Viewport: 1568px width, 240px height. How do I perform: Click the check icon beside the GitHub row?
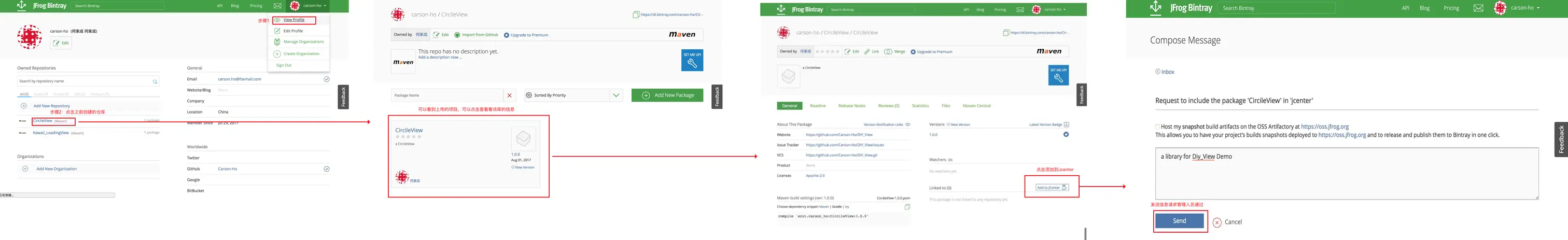pos(326,169)
